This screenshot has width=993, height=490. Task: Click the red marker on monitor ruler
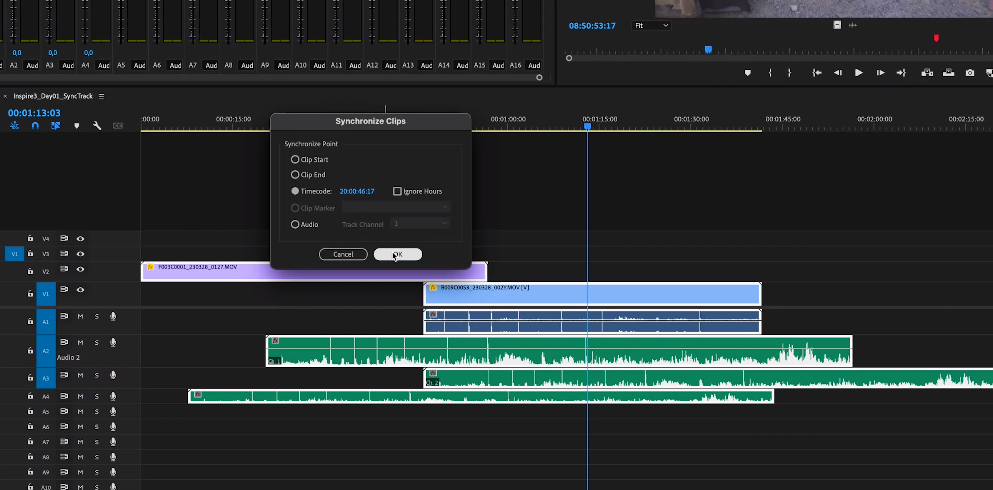[x=936, y=39]
